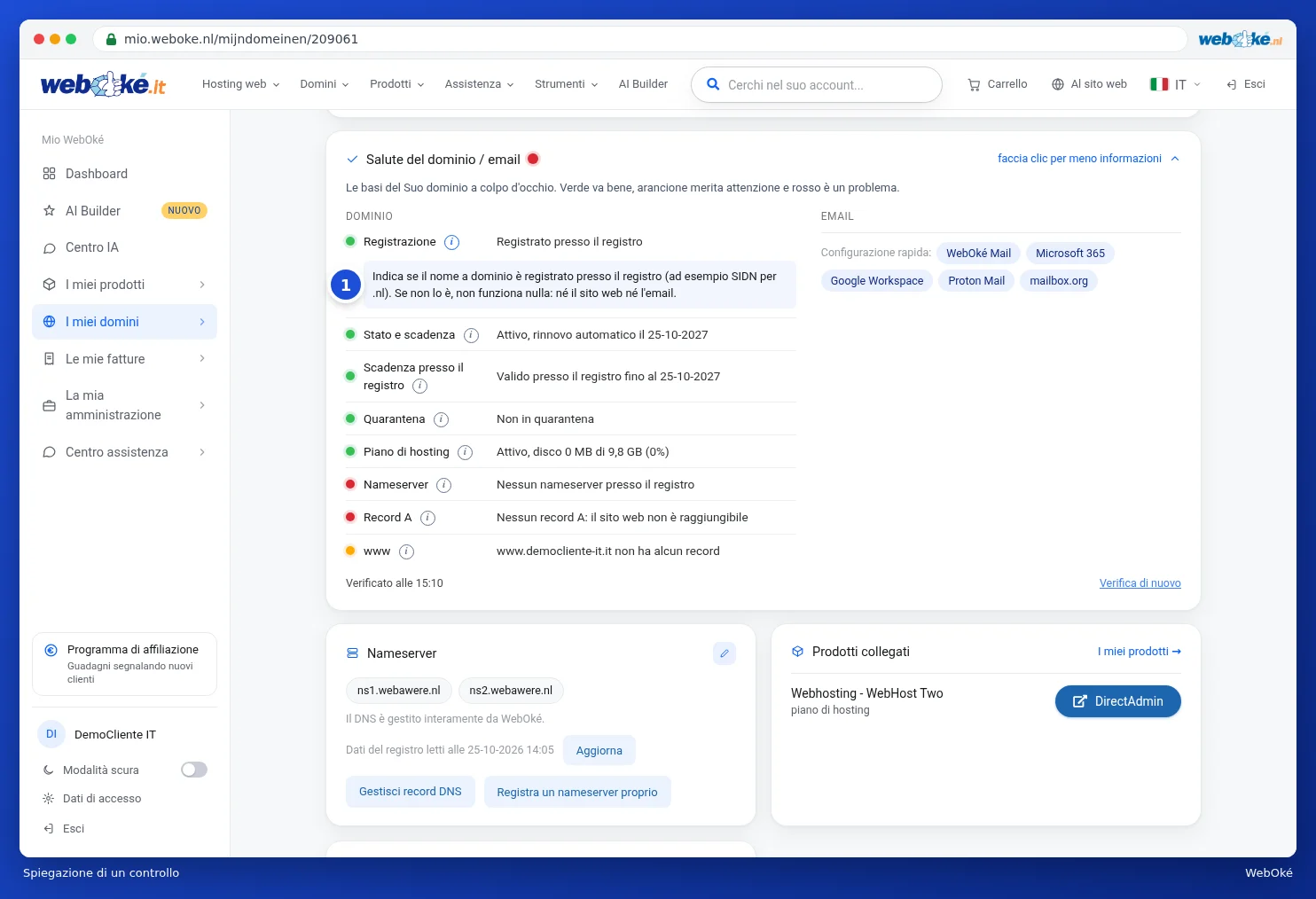Open the Domini dropdown menu
Viewport: 1316px width, 899px height.
pyautogui.click(x=325, y=84)
